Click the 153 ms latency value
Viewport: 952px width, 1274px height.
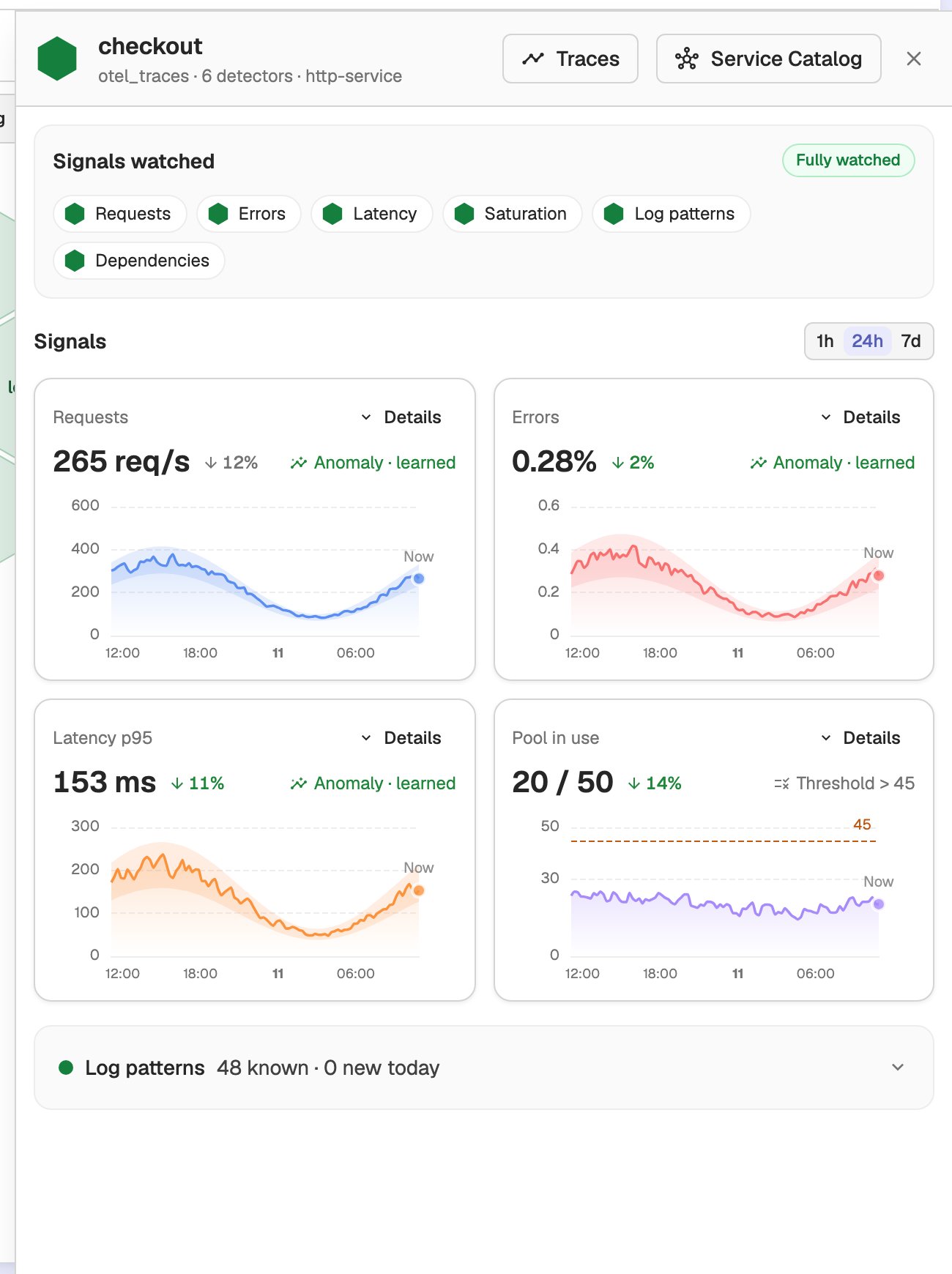coord(105,783)
